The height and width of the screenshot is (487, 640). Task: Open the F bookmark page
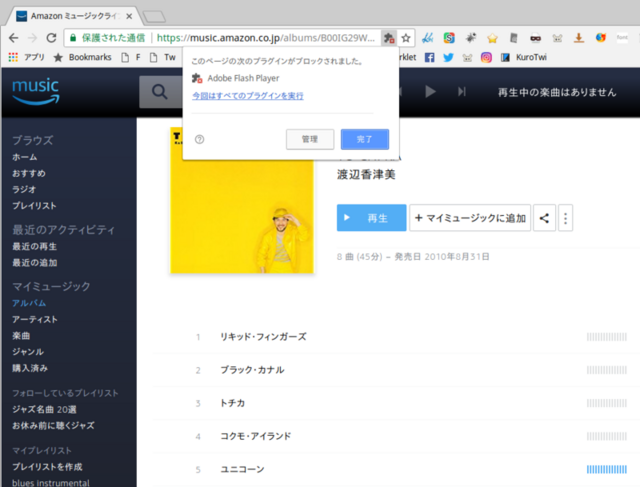[131, 57]
